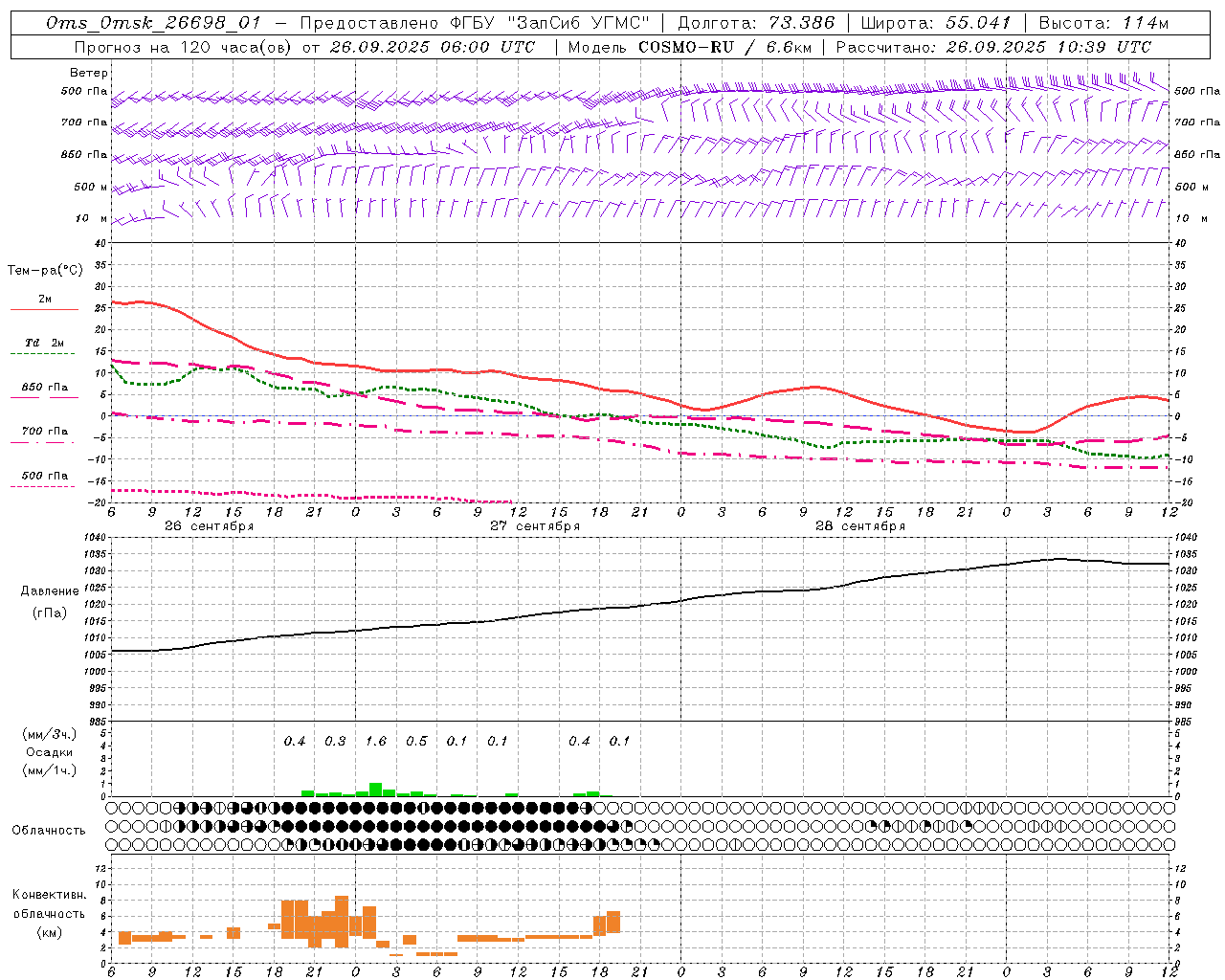Screen dimensions: 1225x980
Task: Click the black pressure curve line
Action: coord(641,606)
